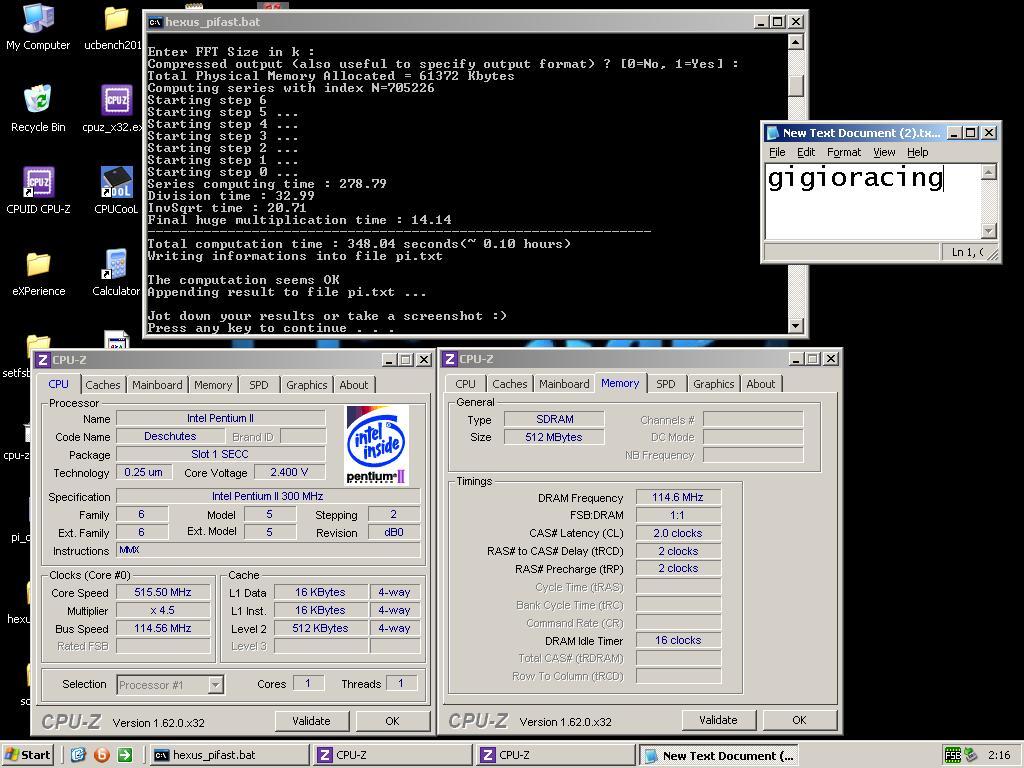1024x768 pixels.
Task: Click Notepad scrollbar down arrow
Action: pos(989,231)
